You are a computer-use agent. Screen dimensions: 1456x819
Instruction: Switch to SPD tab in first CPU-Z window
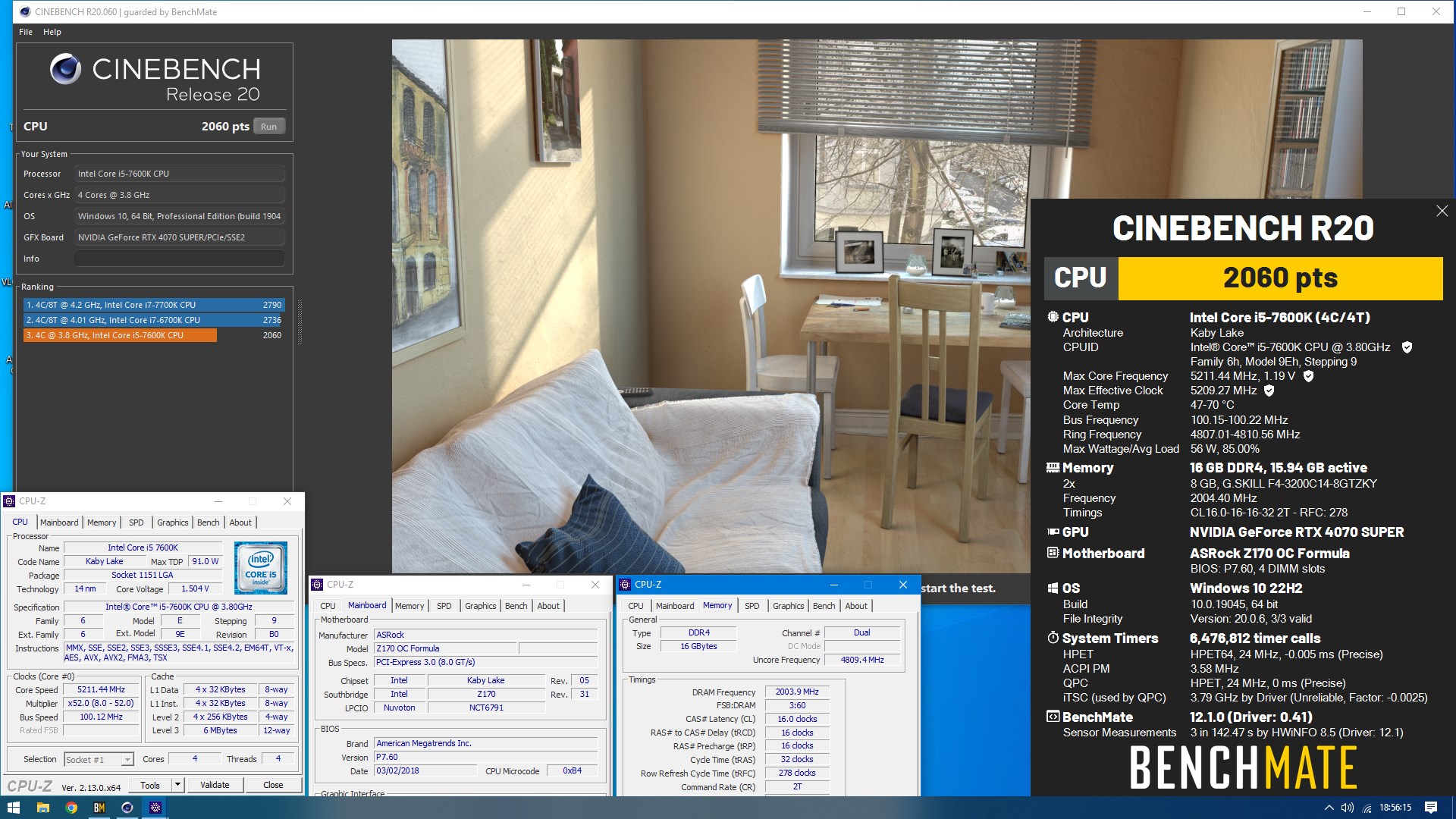136,522
